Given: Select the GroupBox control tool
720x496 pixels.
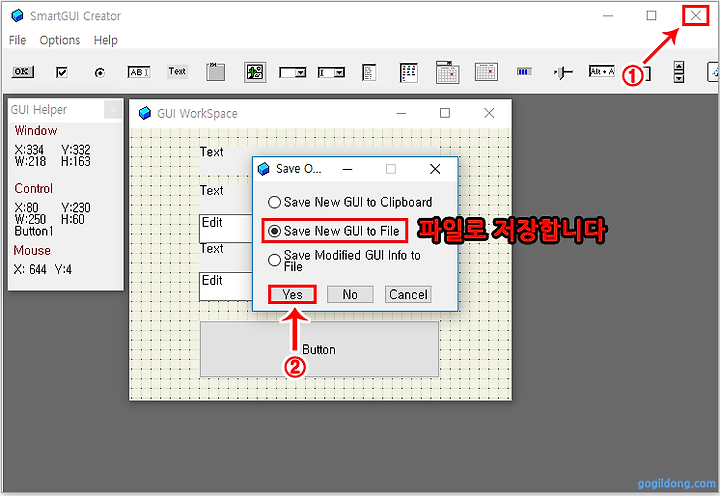Looking at the screenshot, I should [x=215, y=72].
